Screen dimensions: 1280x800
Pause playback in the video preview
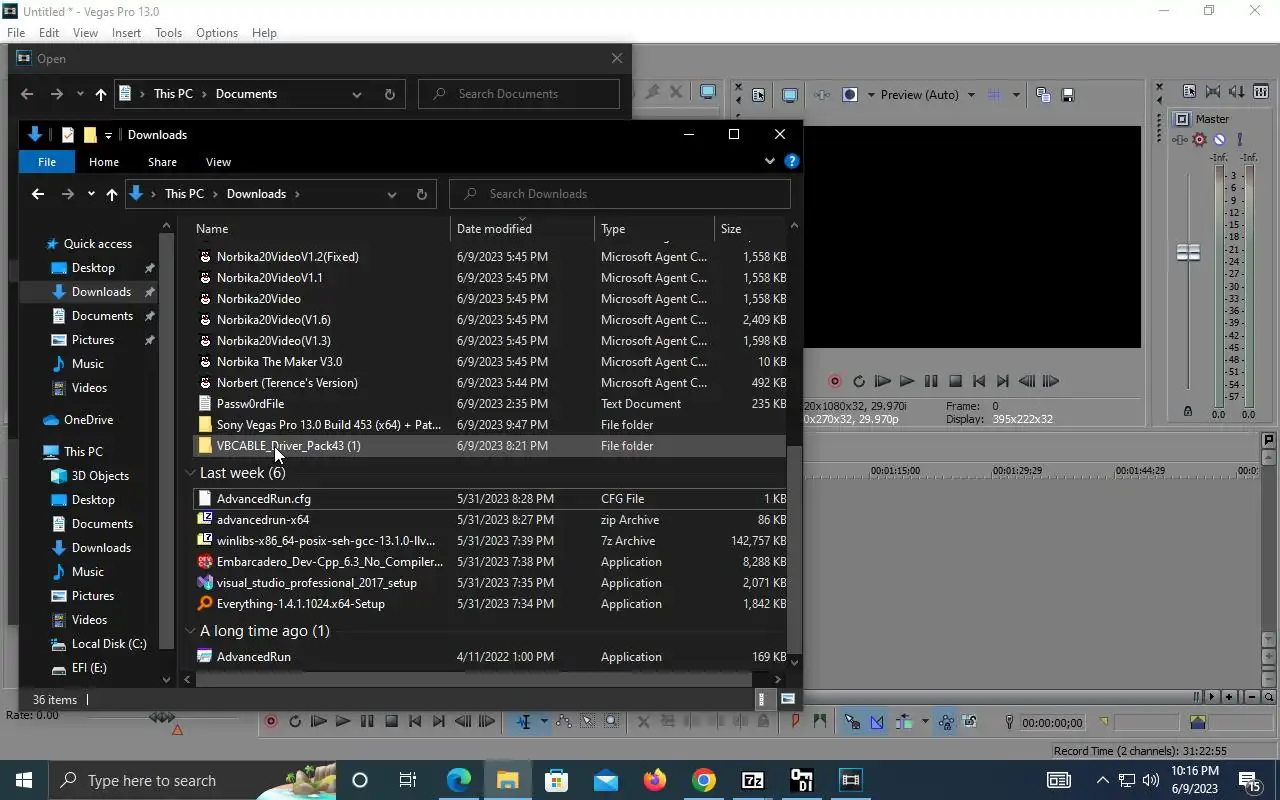(x=931, y=381)
